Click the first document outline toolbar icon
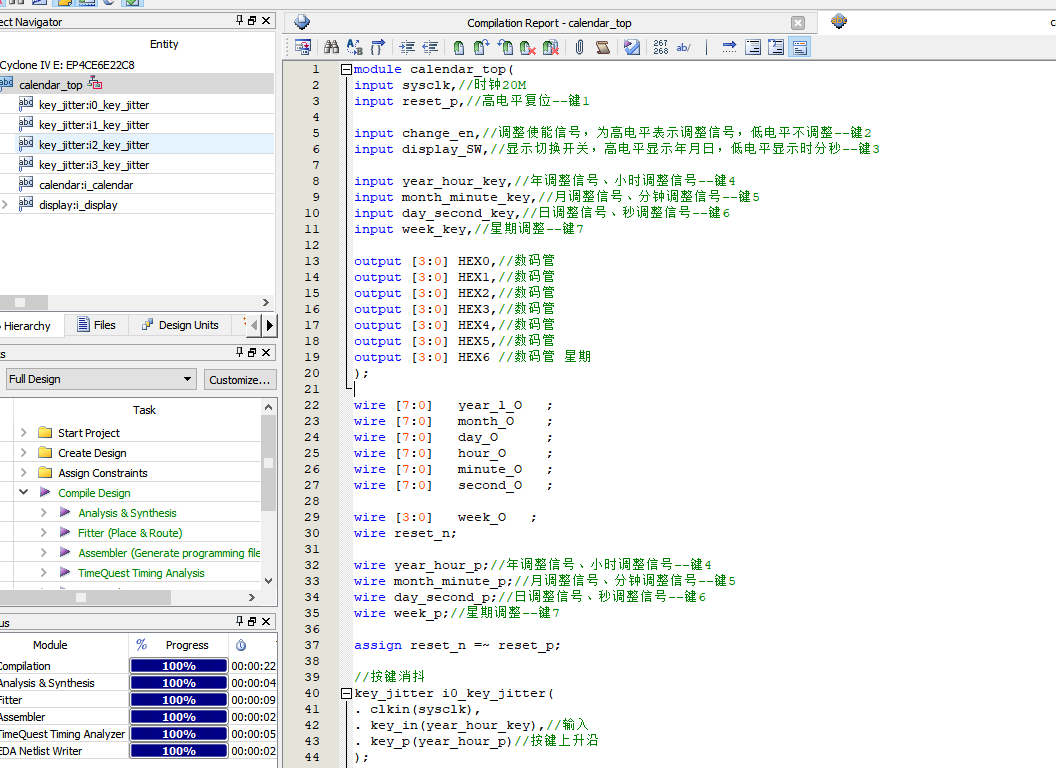 point(753,47)
